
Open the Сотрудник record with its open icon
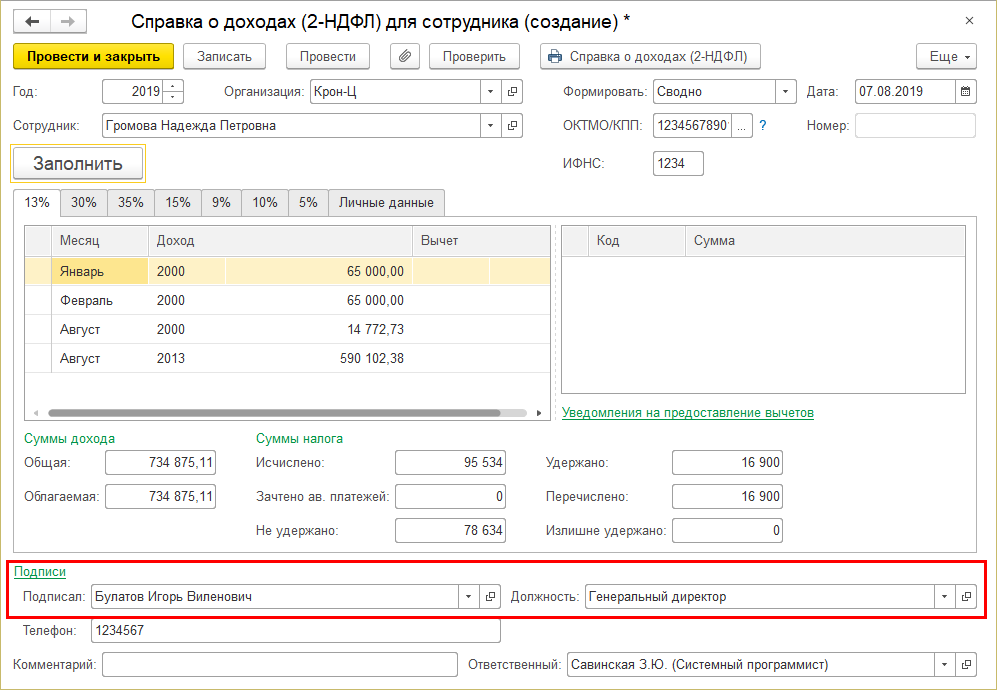[x=513, y=126]
